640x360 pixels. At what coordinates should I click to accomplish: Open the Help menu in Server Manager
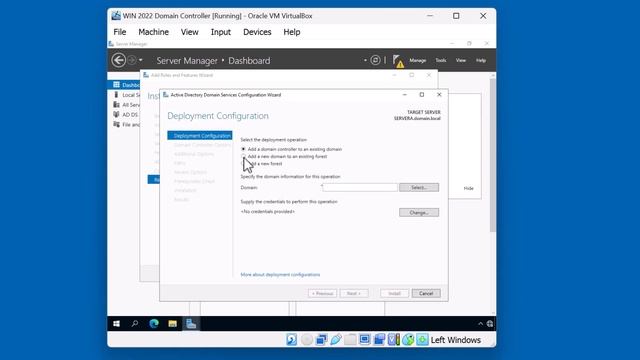(x=481, y=60)
